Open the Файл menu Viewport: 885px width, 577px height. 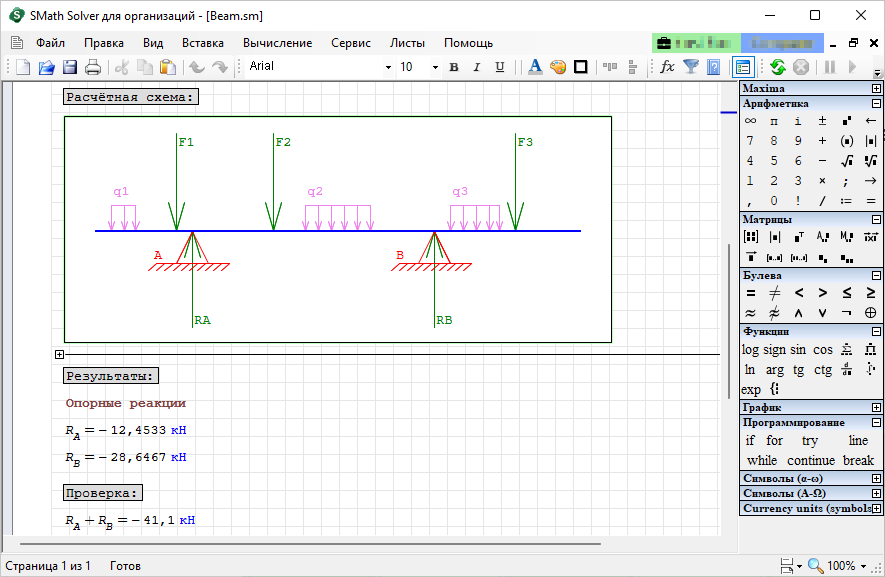pos(50,43)
